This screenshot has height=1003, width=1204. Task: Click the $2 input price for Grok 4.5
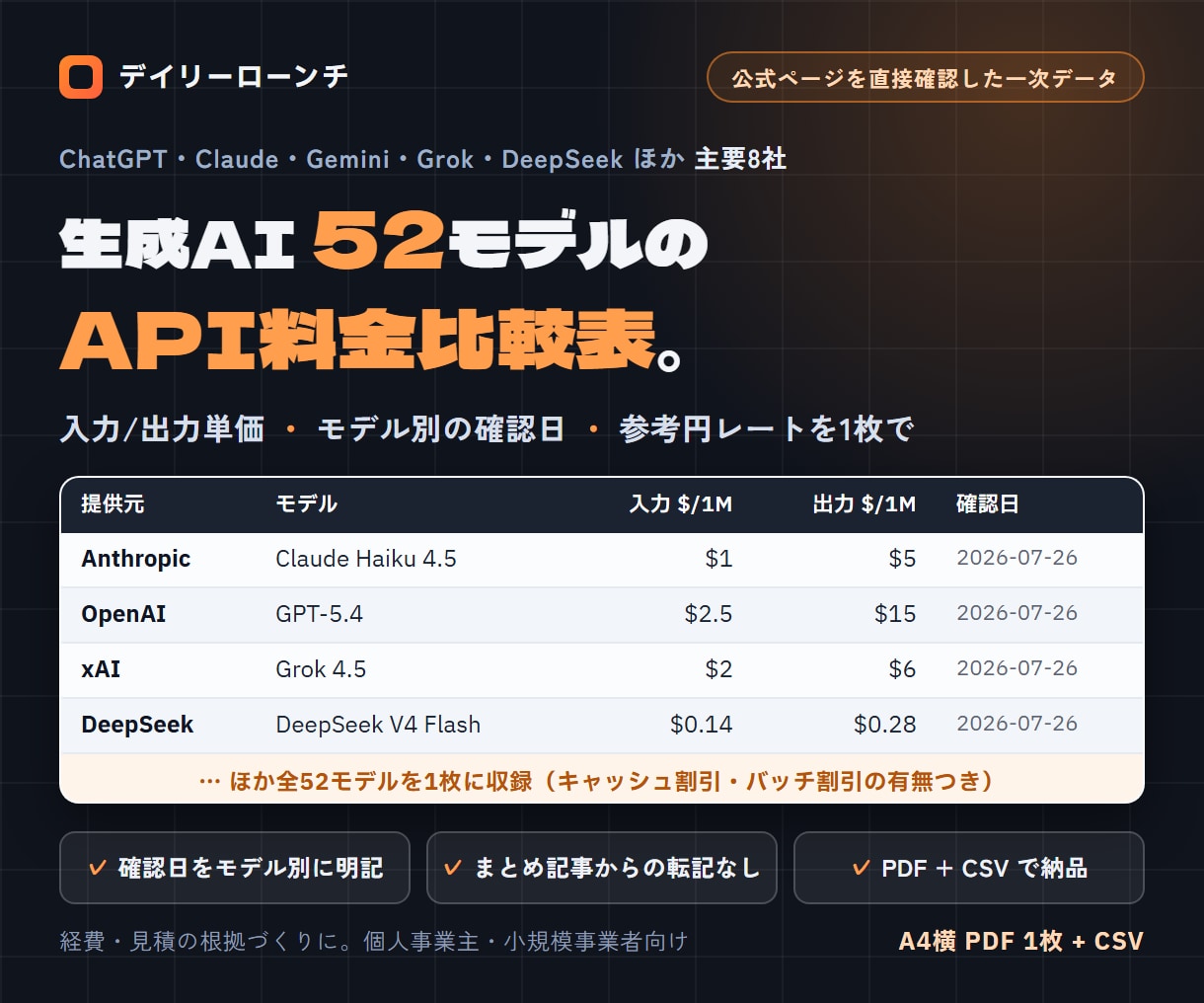pyautogui.click(x=718, y=669)
